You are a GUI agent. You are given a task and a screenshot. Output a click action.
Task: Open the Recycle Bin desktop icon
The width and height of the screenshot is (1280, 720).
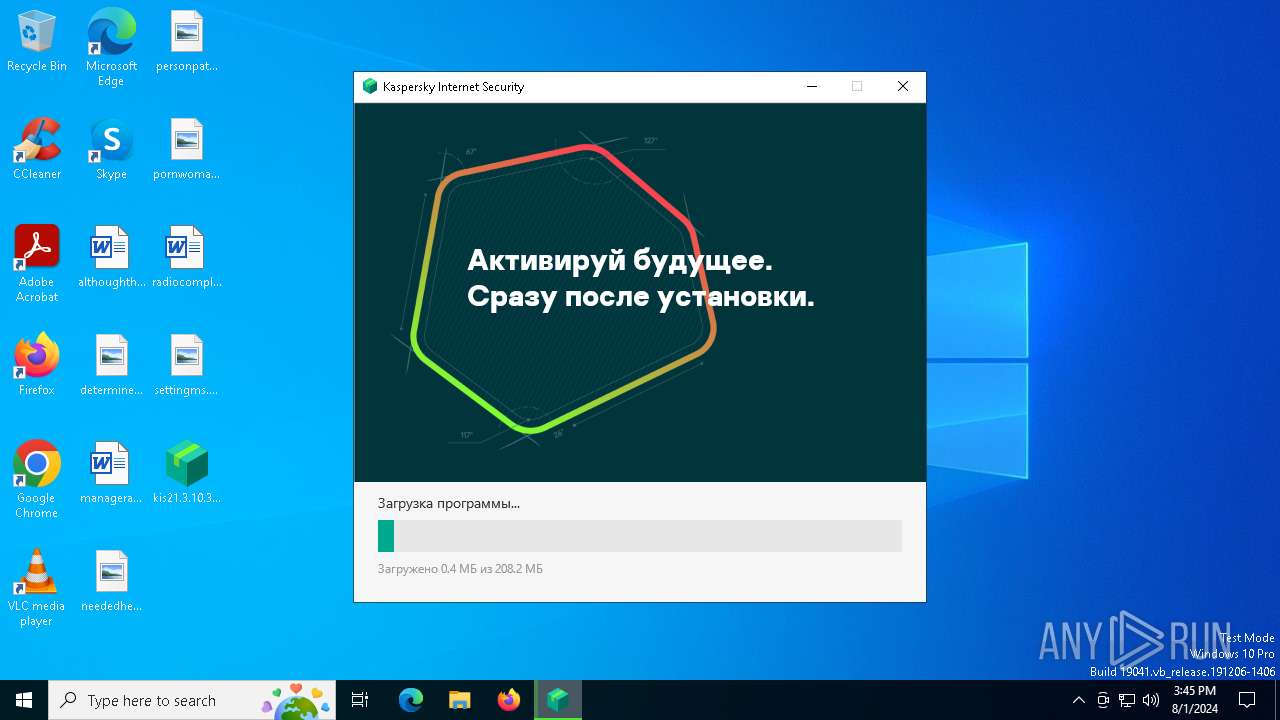[37, 41]
